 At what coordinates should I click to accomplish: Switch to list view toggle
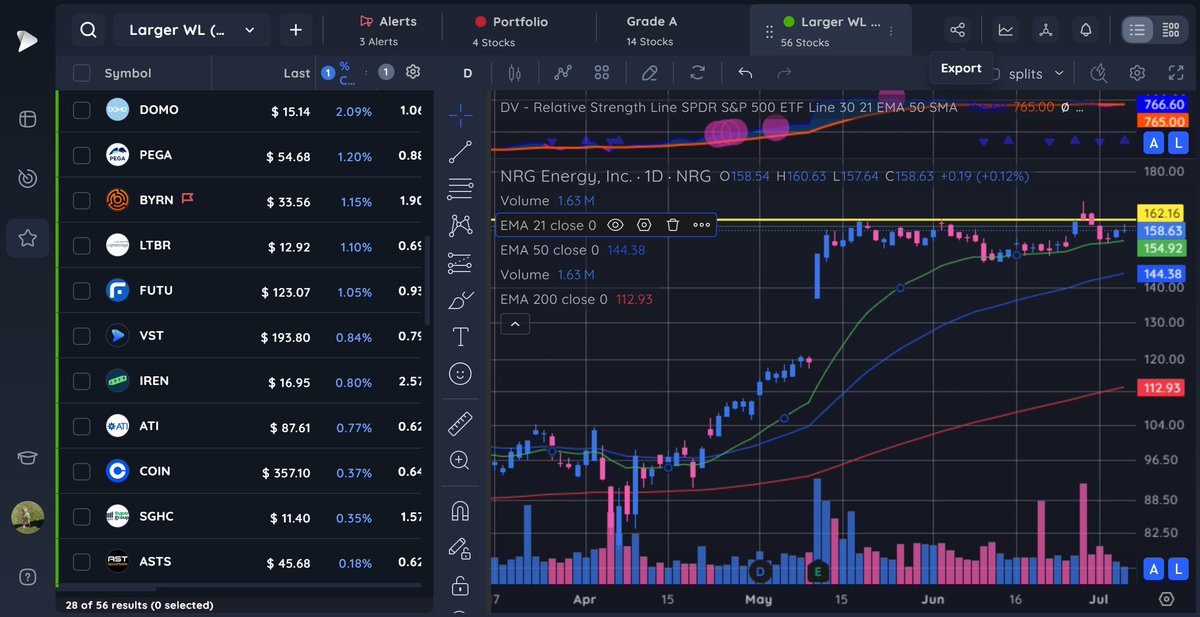[x=1137, y=30]
